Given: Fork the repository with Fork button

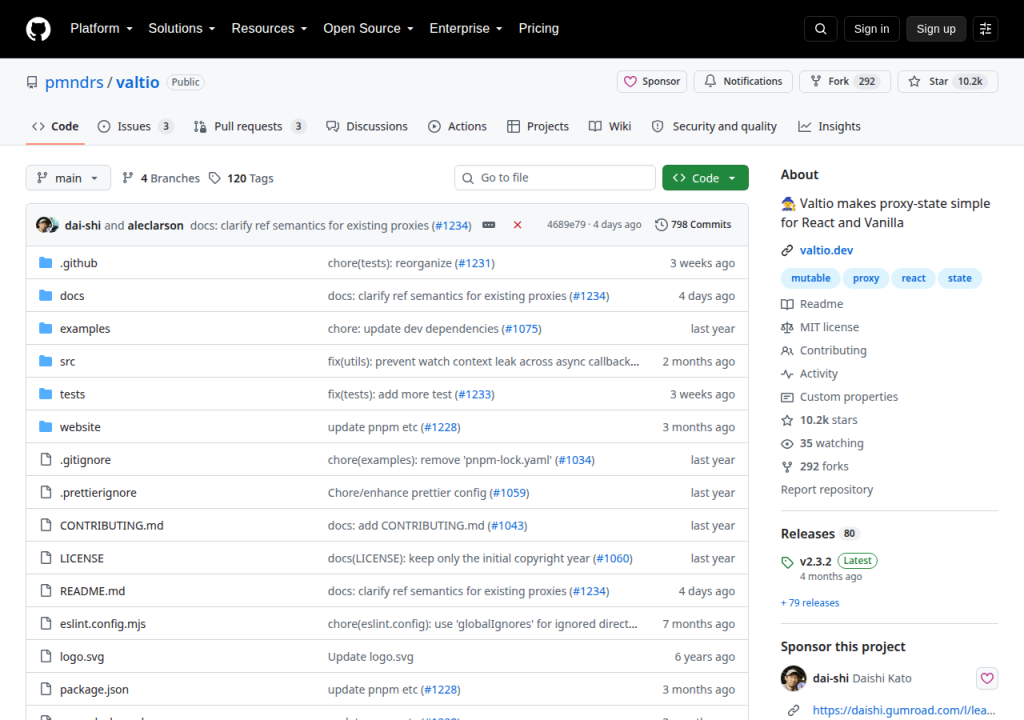Looking at the screenshot, I should point(845,82).
